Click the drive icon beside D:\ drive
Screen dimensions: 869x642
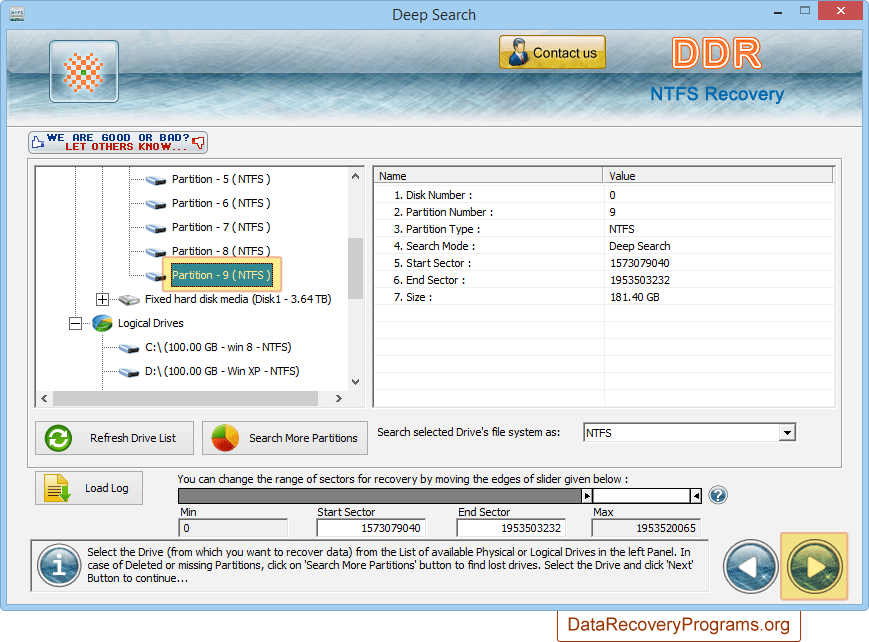pos(129,372)
